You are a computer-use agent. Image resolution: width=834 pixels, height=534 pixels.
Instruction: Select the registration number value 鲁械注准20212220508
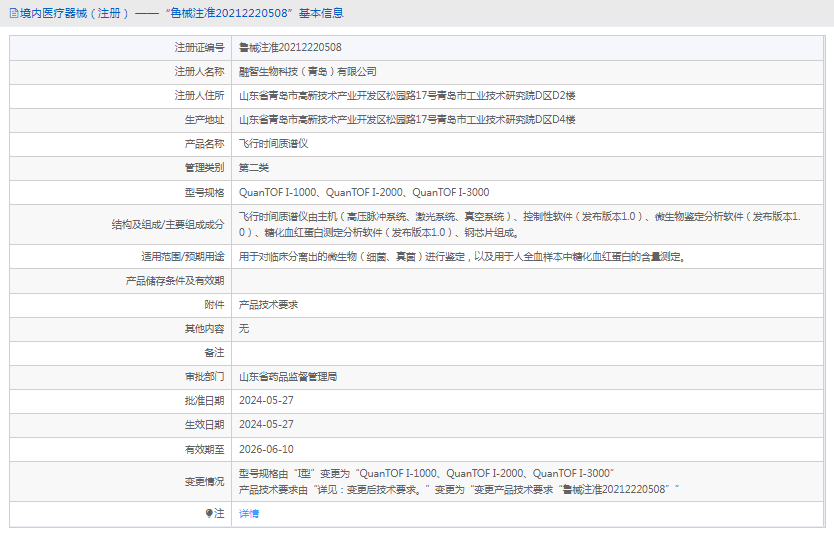pyautogui.click(x=290, y=48)
